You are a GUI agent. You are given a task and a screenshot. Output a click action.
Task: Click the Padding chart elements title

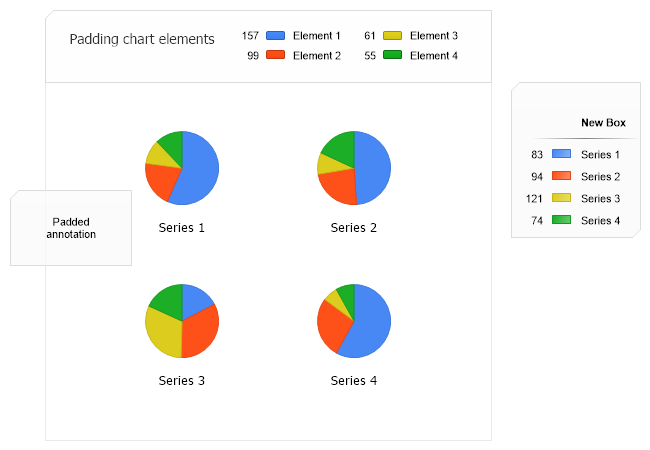pyautogui.click(x=142, y=40)
